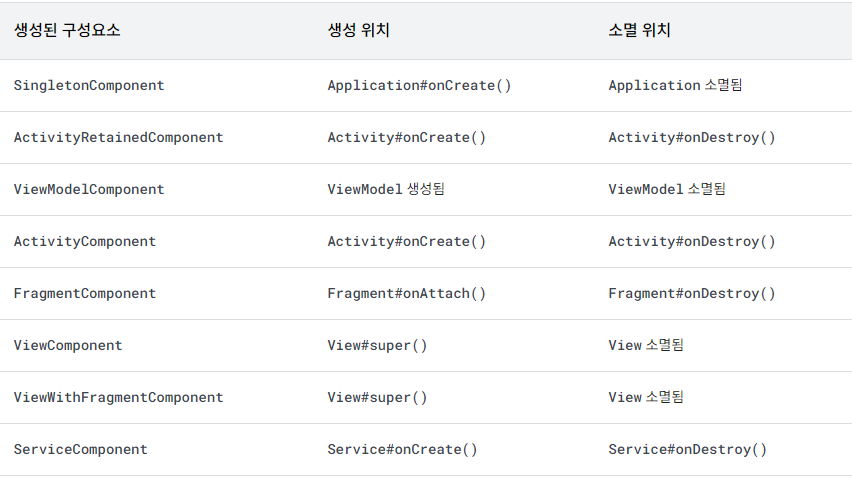
Task: Select the ViewModelComponent cell
Action: [x=89, y=189]
